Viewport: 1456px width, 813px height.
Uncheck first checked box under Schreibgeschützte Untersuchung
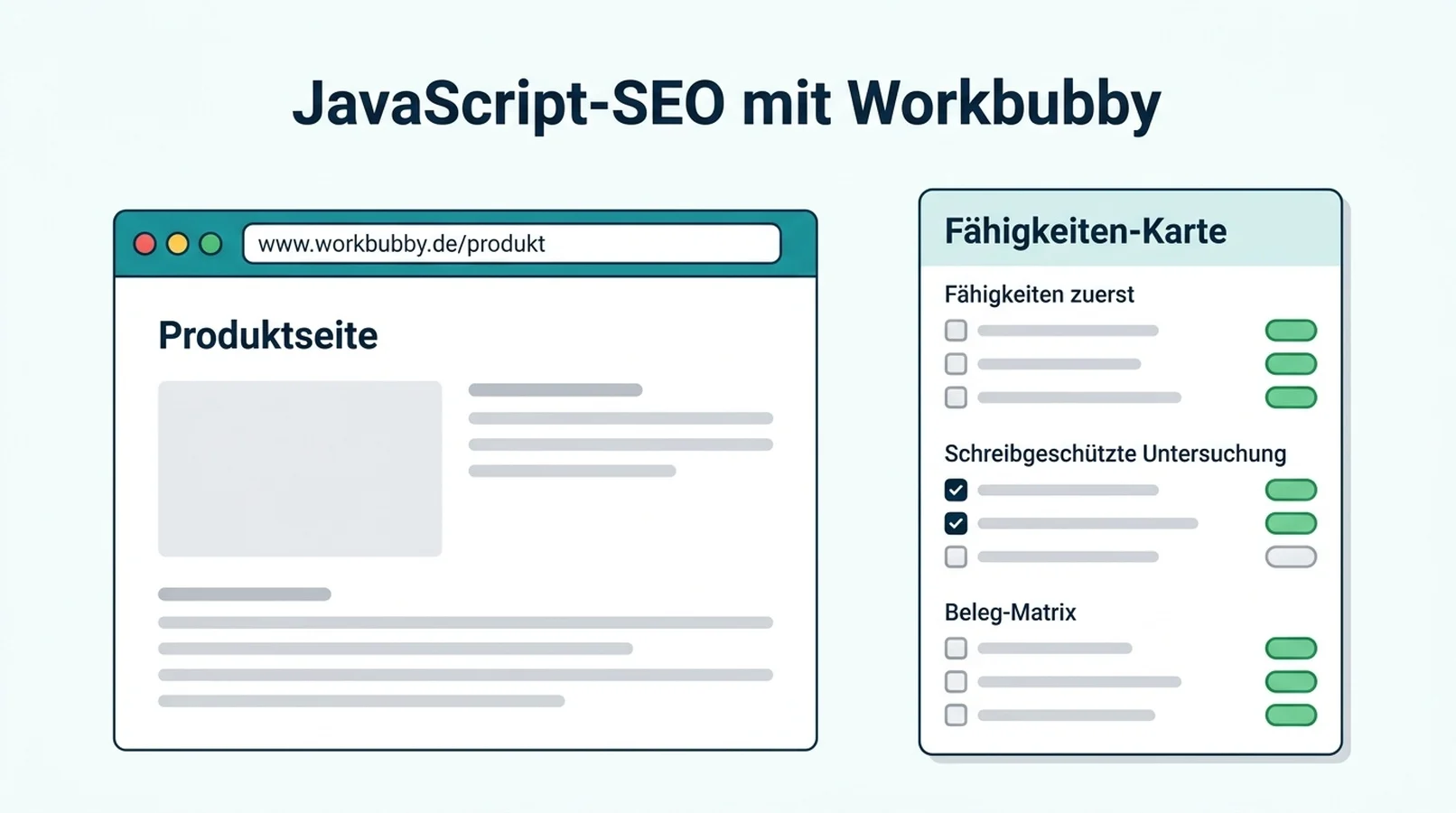tap(956, 490)
